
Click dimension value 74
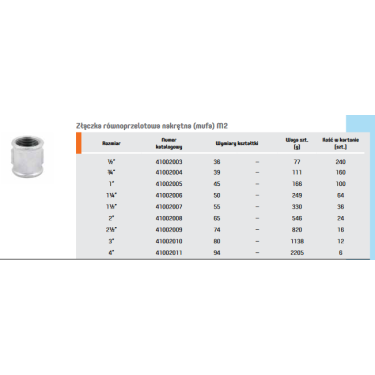(217, 230)
